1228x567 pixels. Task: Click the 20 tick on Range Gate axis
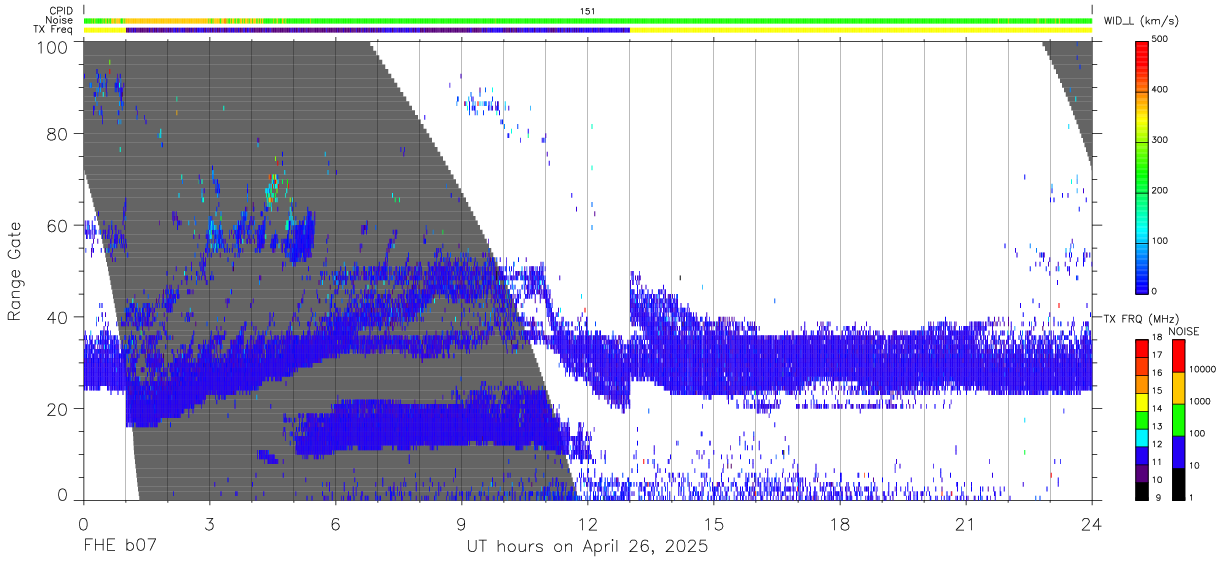tap(57, 409)
